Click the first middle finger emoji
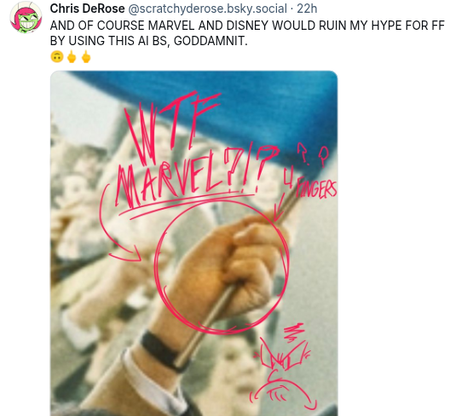 click(72, 57)
